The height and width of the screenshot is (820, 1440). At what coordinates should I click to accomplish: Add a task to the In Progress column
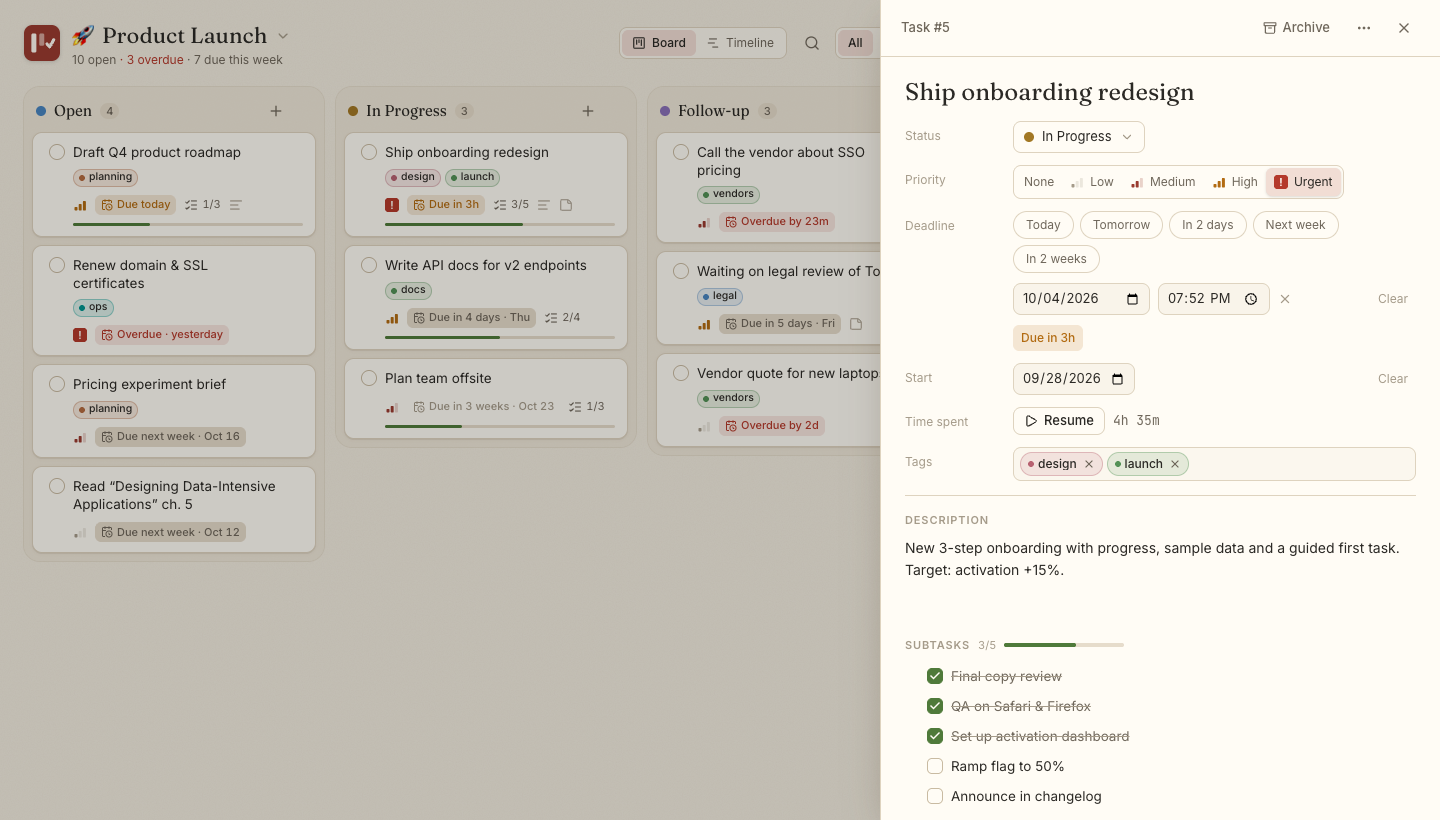(x=588, y=111)
